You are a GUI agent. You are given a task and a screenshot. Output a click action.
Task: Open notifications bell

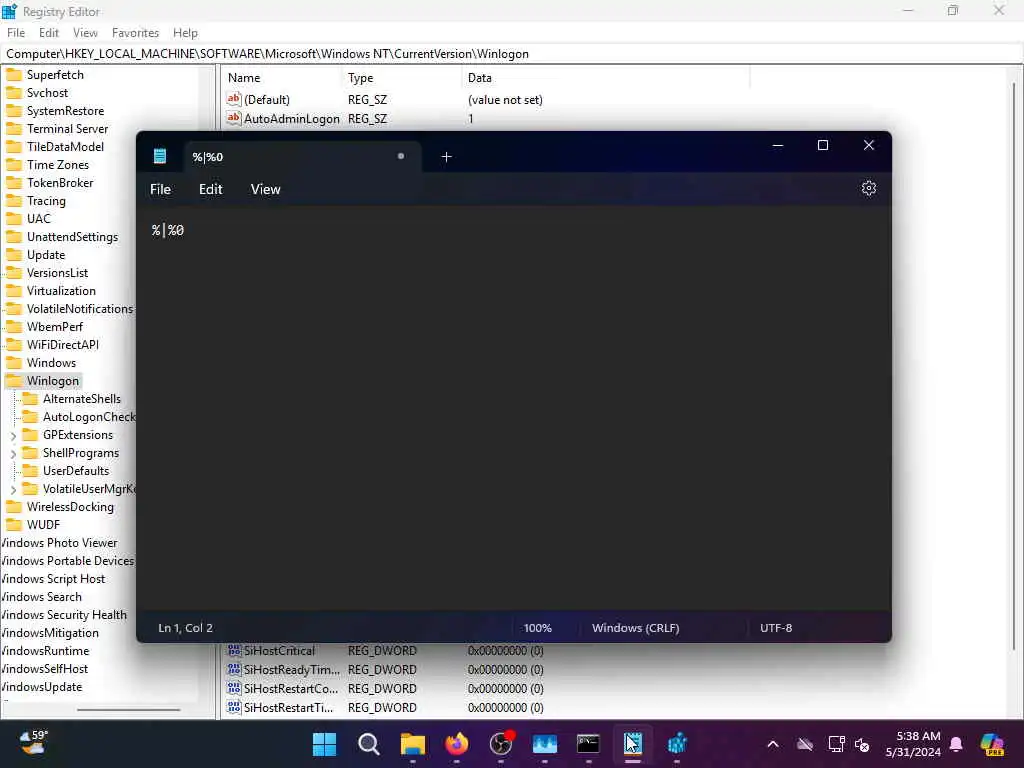point(956,744)
